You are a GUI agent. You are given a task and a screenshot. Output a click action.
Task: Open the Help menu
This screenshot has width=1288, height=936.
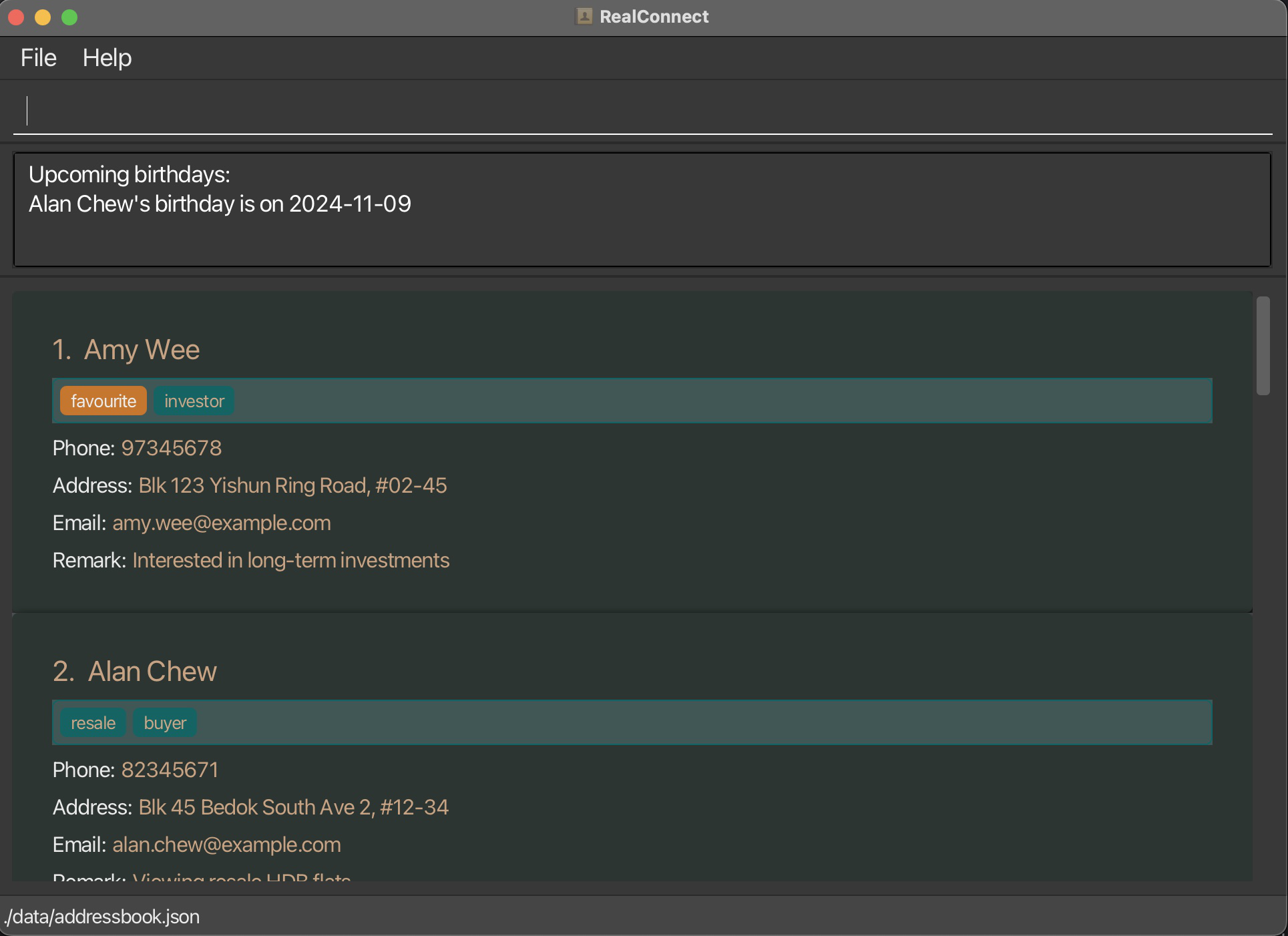coord(107,58)
